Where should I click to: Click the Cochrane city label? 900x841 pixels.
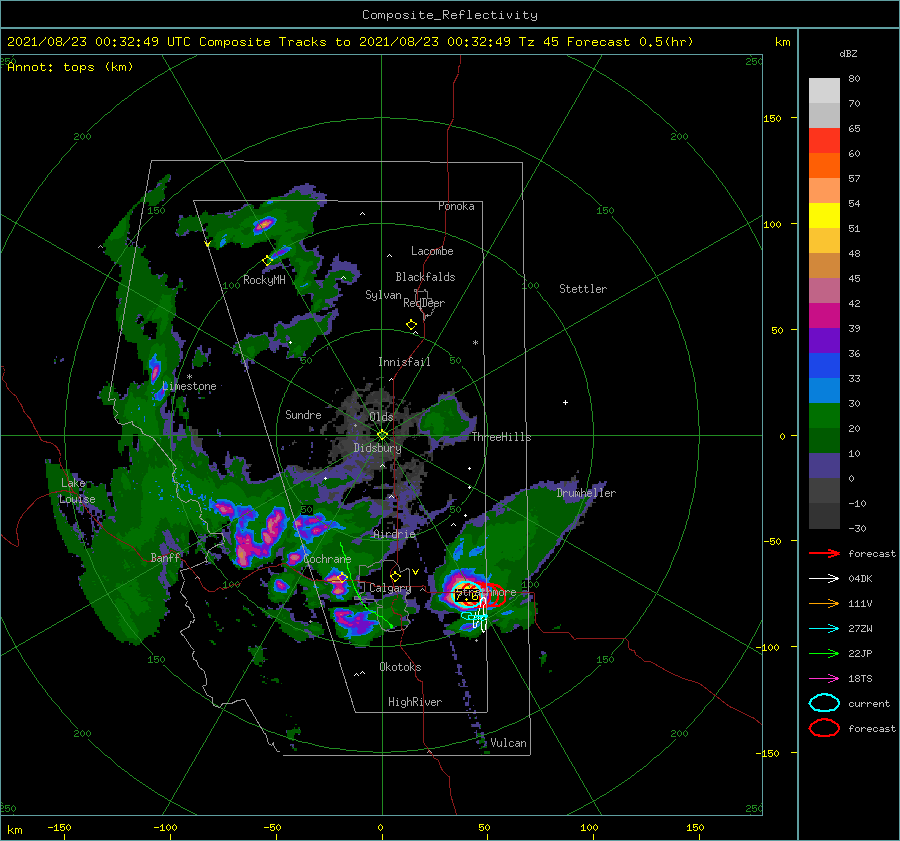tap(327, 559)
